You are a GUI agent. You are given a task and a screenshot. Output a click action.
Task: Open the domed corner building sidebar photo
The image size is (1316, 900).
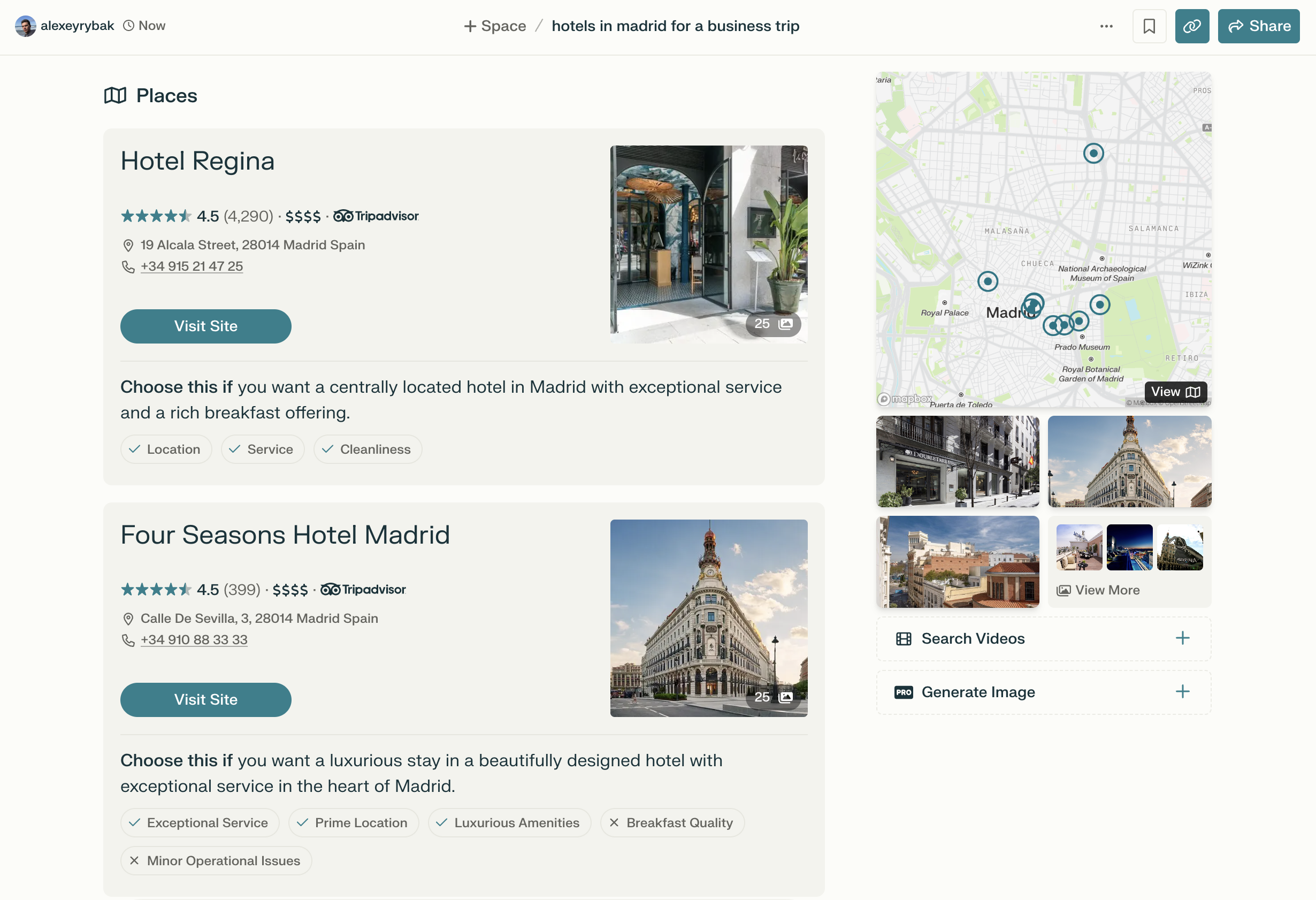click(x=1129, y=462)
